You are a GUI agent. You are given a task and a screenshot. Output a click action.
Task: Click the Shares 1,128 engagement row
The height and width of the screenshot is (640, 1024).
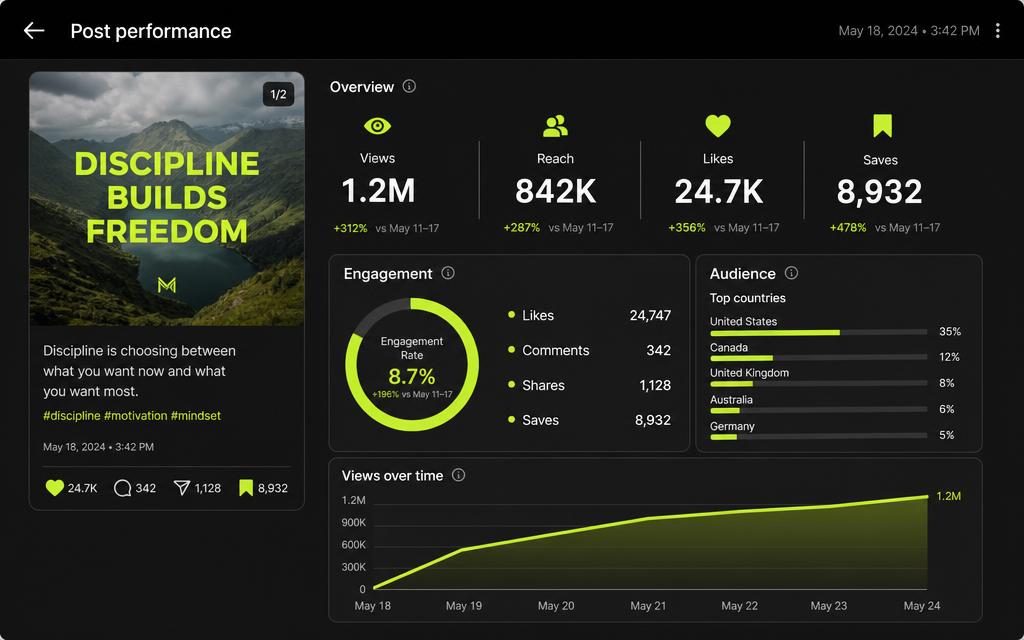pyautogui.click(x=590, y=385)
